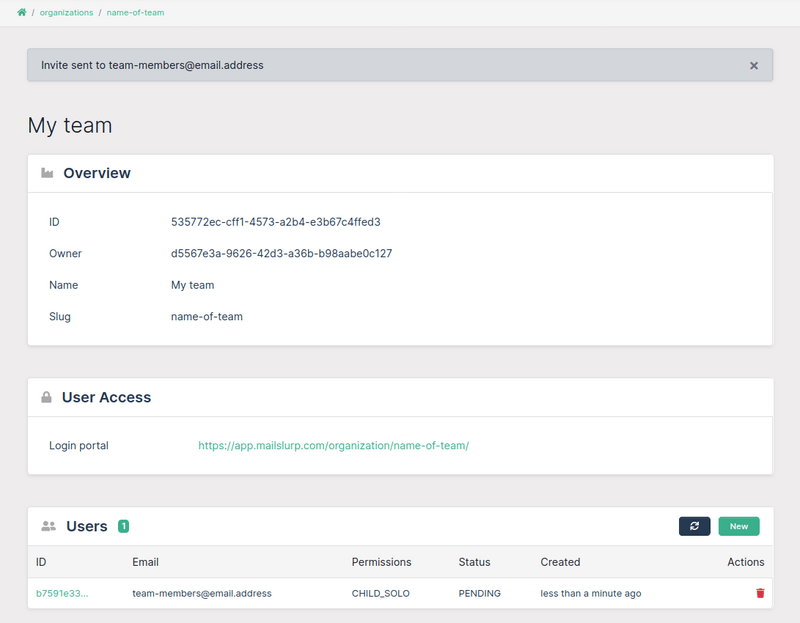
Task: Dismiss the invite sent notification
Action: 754,66
